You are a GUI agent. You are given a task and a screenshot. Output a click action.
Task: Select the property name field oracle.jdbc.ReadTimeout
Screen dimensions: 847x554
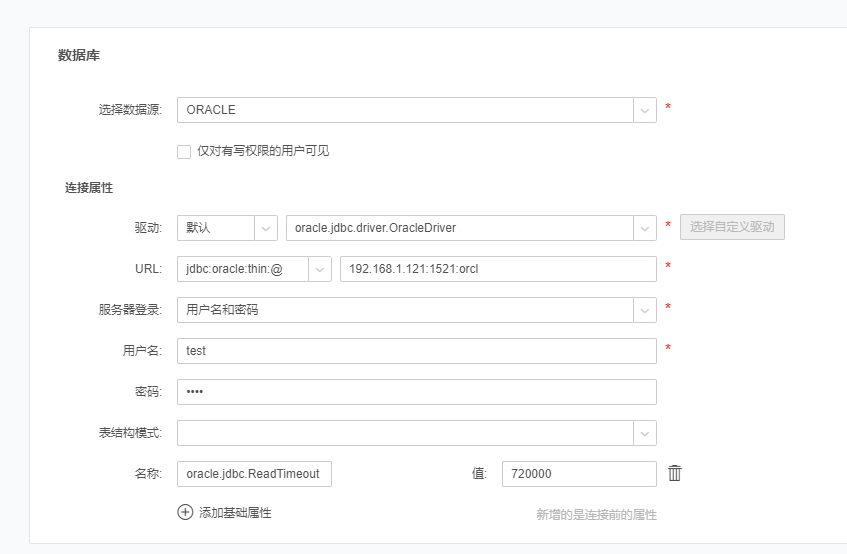tap(254, 473)
